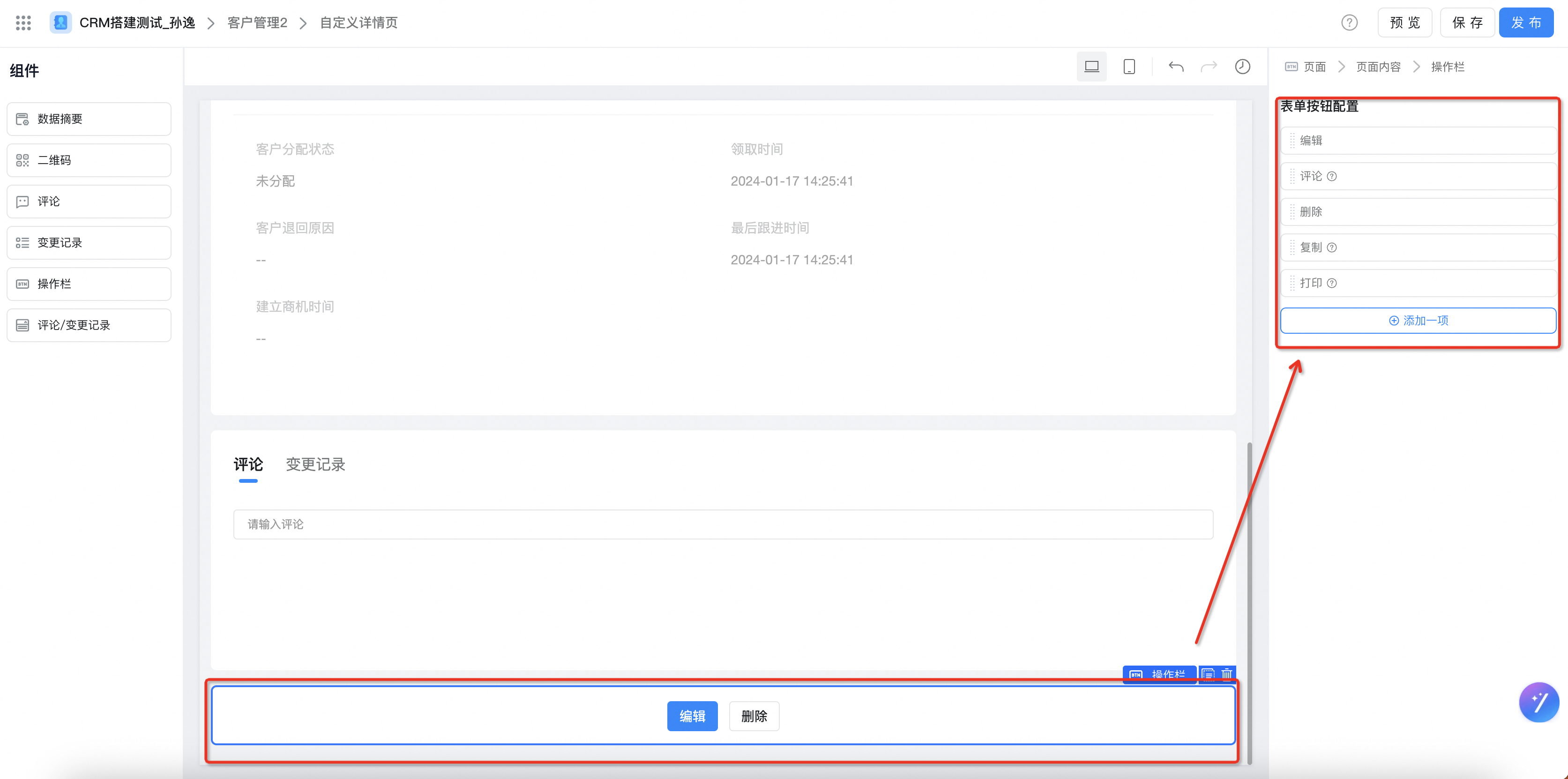Open the history clock icon

pyautogui.click(x=1242, y=67)
